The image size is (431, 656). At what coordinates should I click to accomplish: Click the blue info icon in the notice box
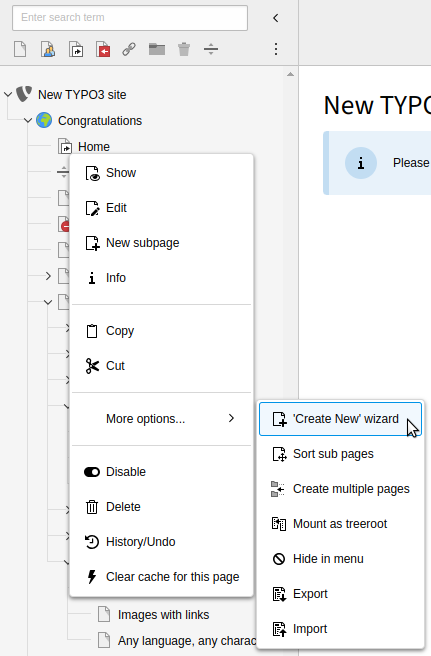[x=361, y=163]
